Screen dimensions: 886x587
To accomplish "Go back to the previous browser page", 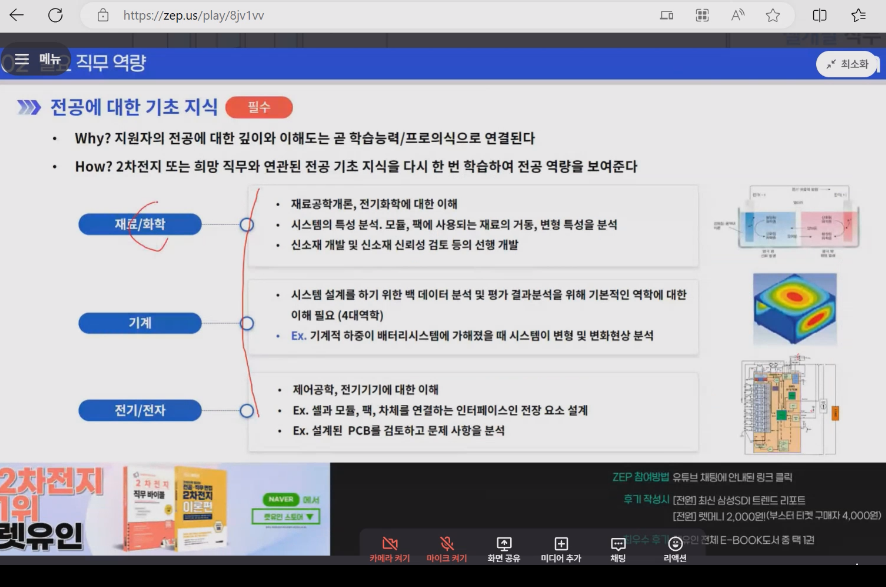I will pyautogui.click(x=18, y=15).
